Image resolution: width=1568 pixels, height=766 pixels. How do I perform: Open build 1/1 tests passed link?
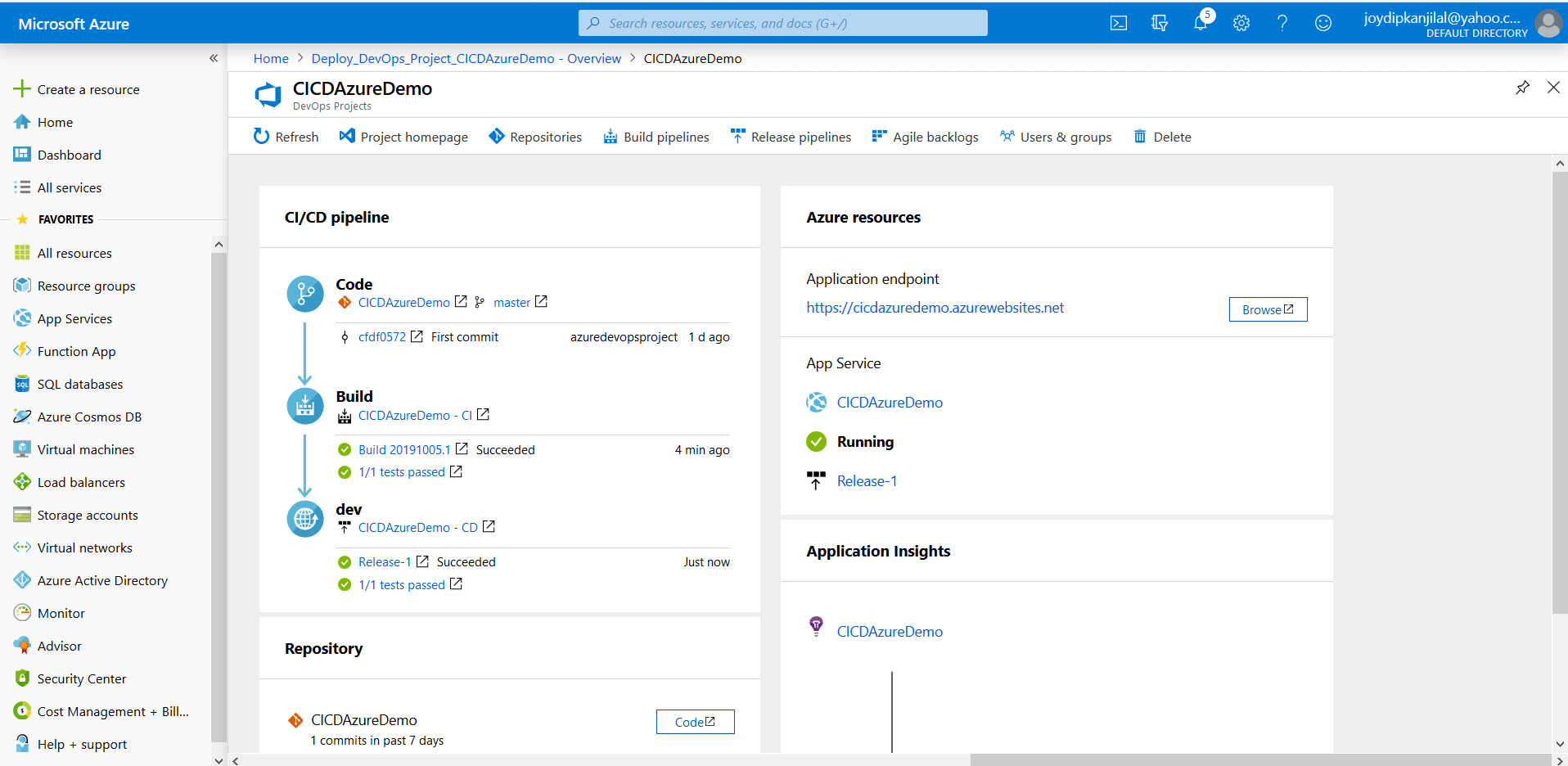coord(402,471)
